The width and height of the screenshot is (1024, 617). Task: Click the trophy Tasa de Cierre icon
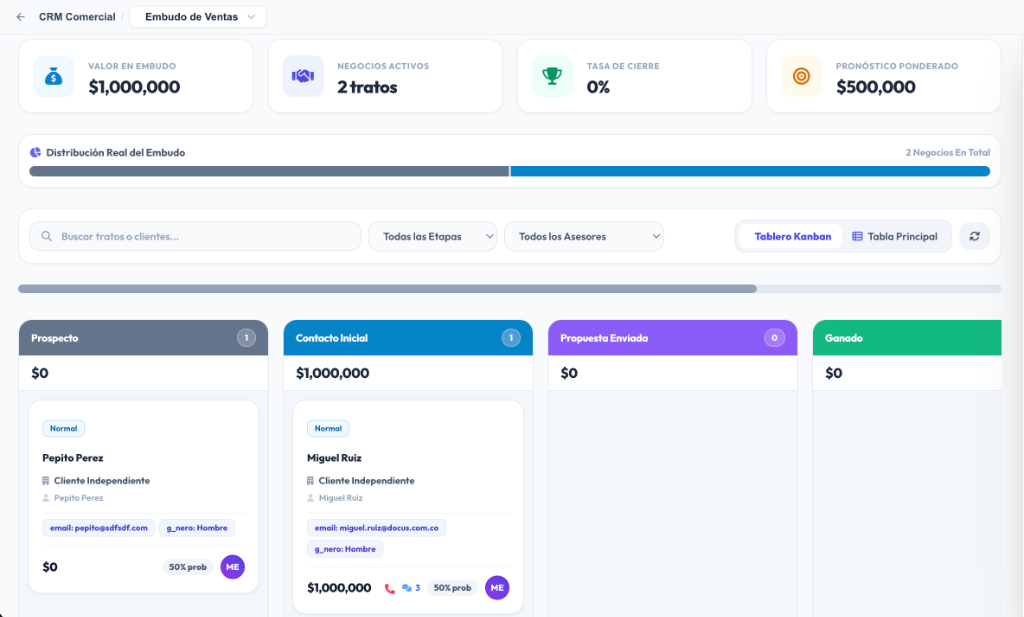pos(552,76)
